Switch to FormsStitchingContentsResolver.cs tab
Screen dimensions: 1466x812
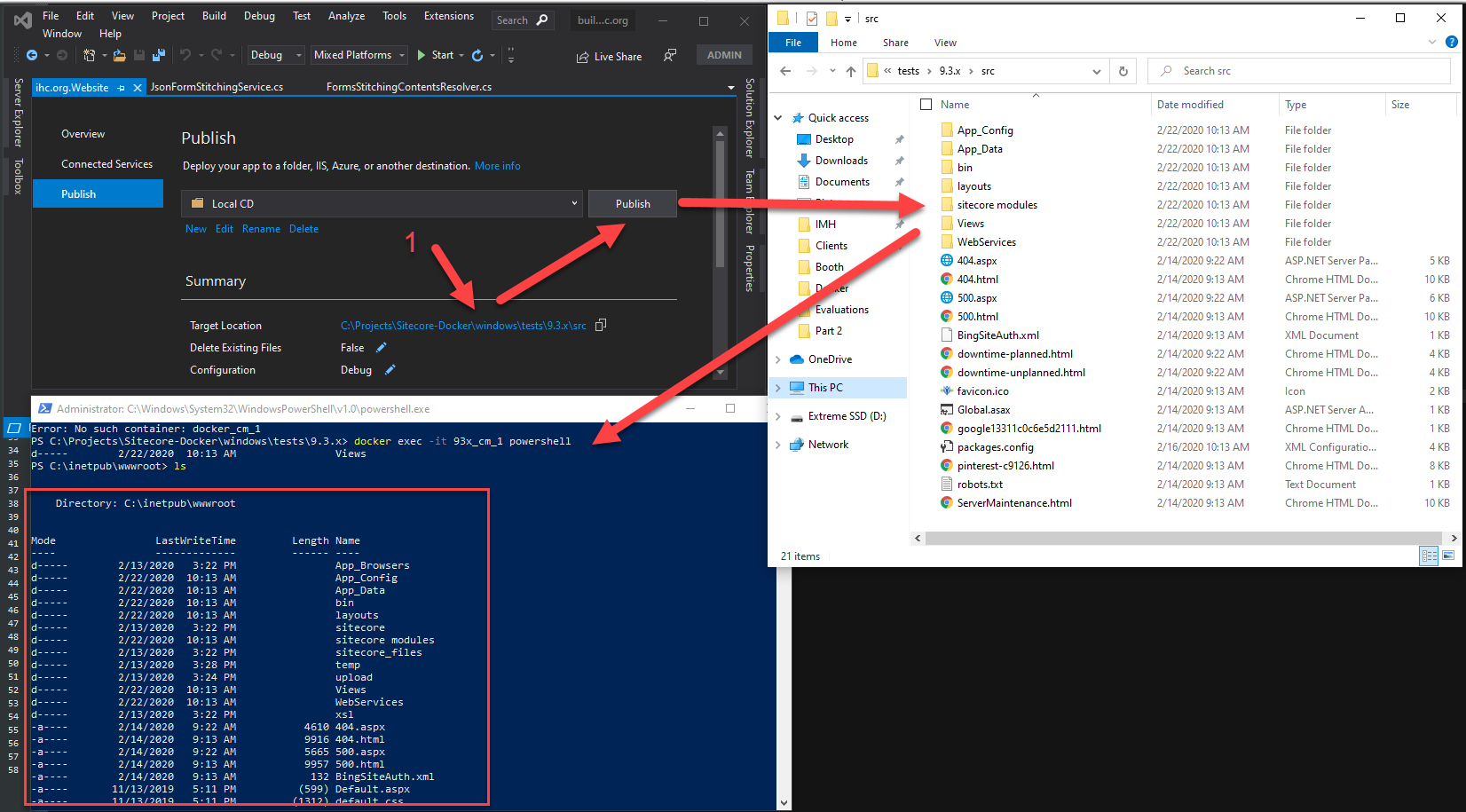(409, 87)
